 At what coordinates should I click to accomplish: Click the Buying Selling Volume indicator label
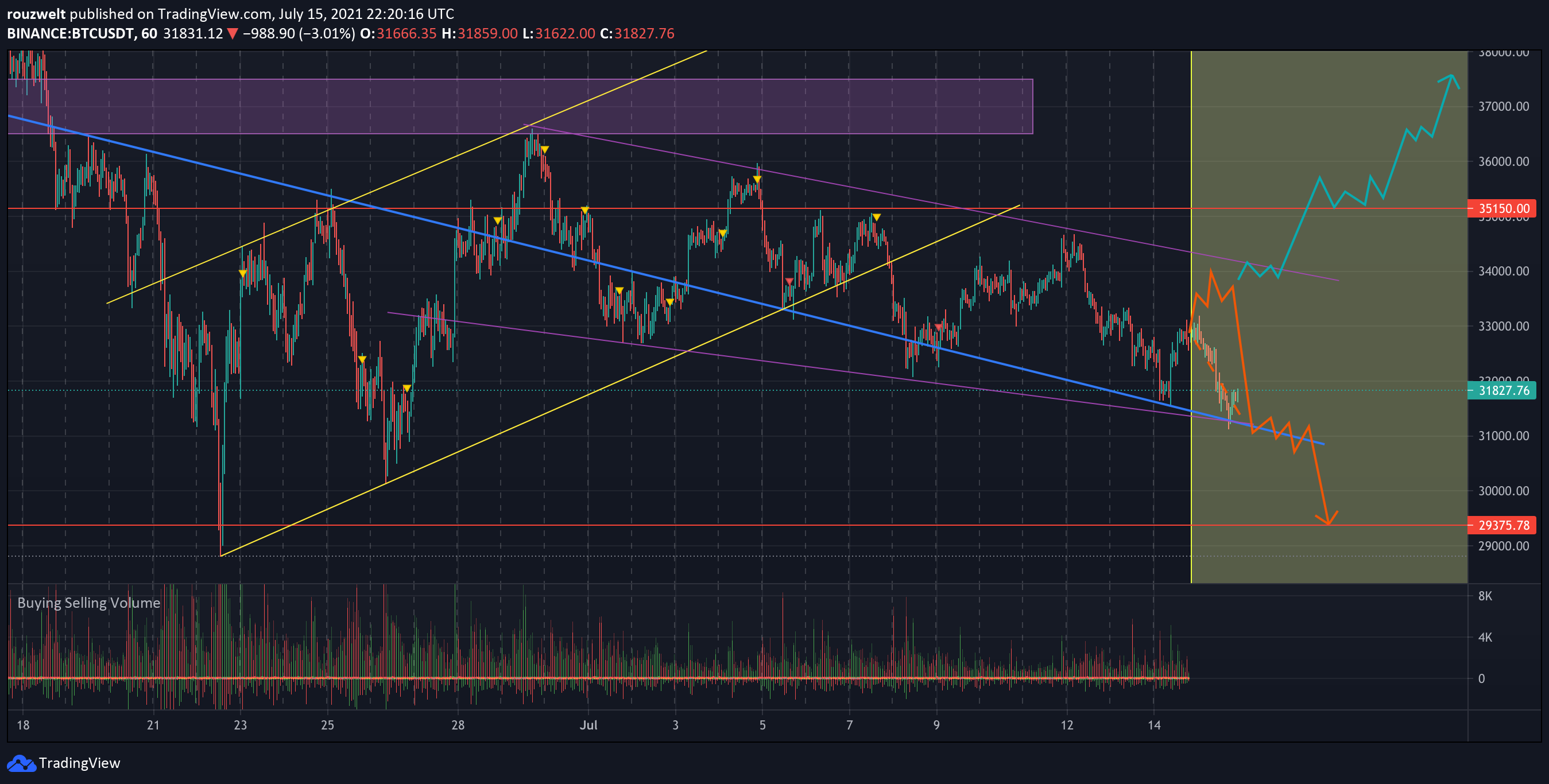(x=89, y=603)
